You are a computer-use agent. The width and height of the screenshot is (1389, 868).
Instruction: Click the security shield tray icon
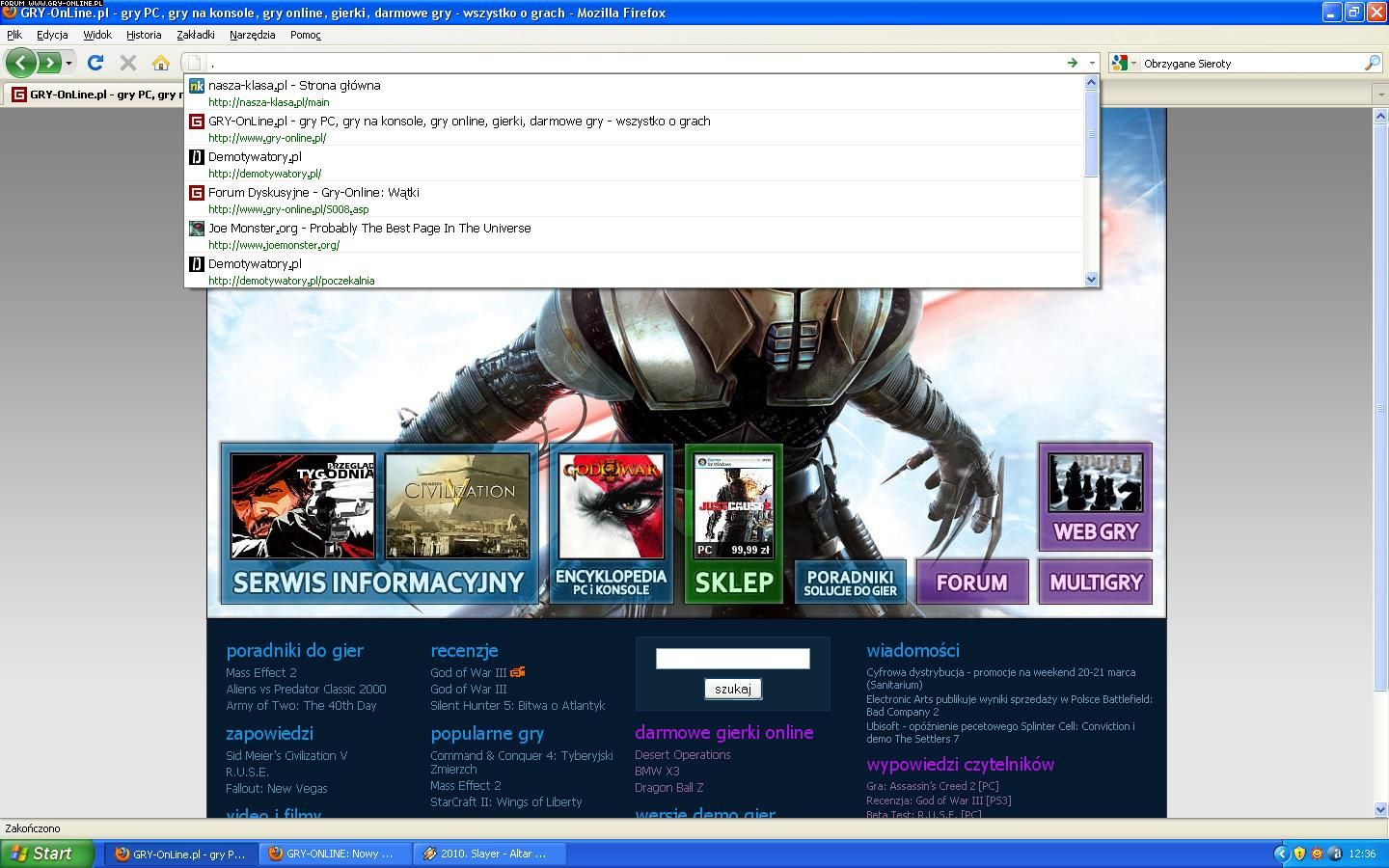[1299, 854]
